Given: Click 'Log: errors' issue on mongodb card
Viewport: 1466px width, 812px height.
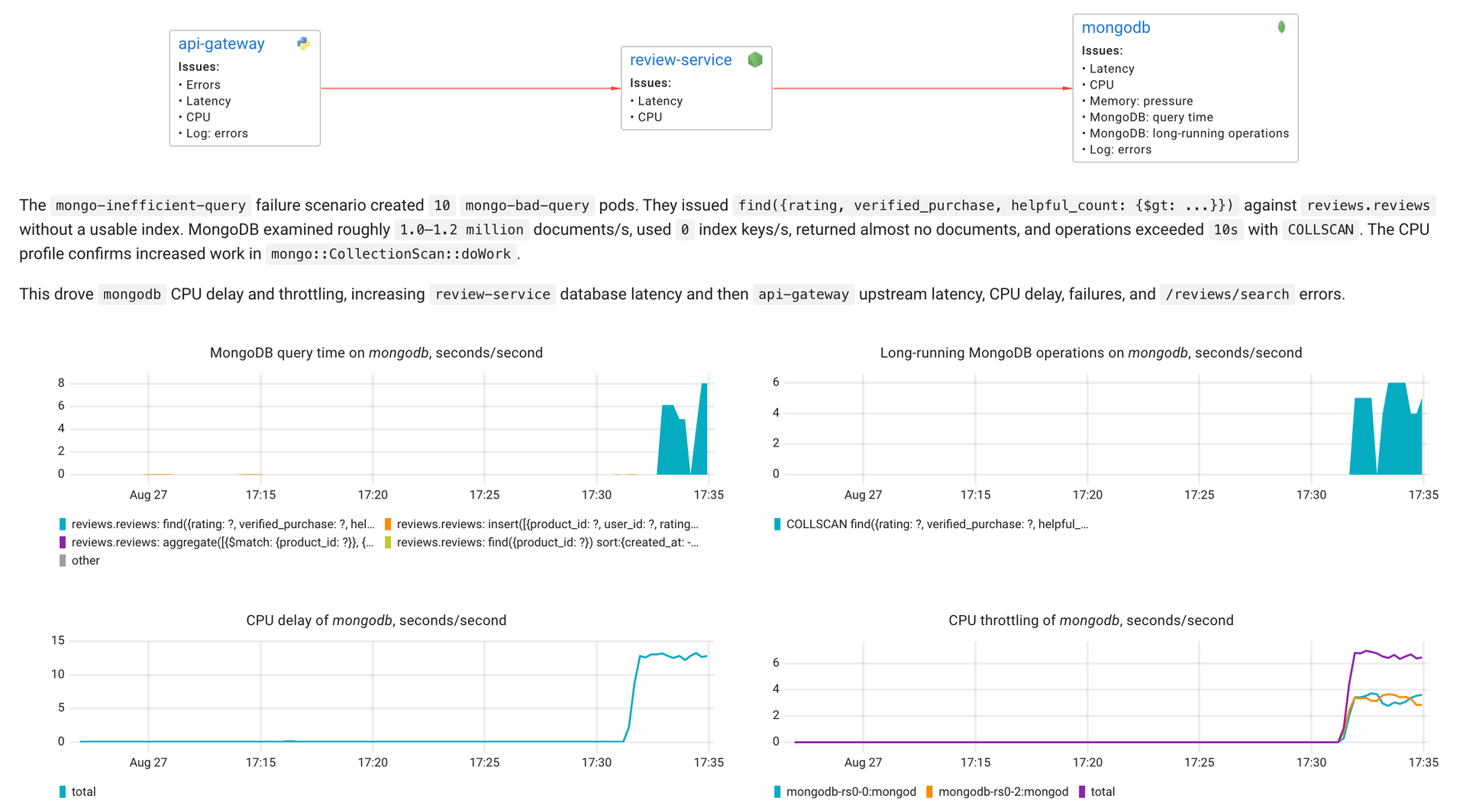Looking at the screenshot, I should pyautogui.click(x=1120, y=150).
